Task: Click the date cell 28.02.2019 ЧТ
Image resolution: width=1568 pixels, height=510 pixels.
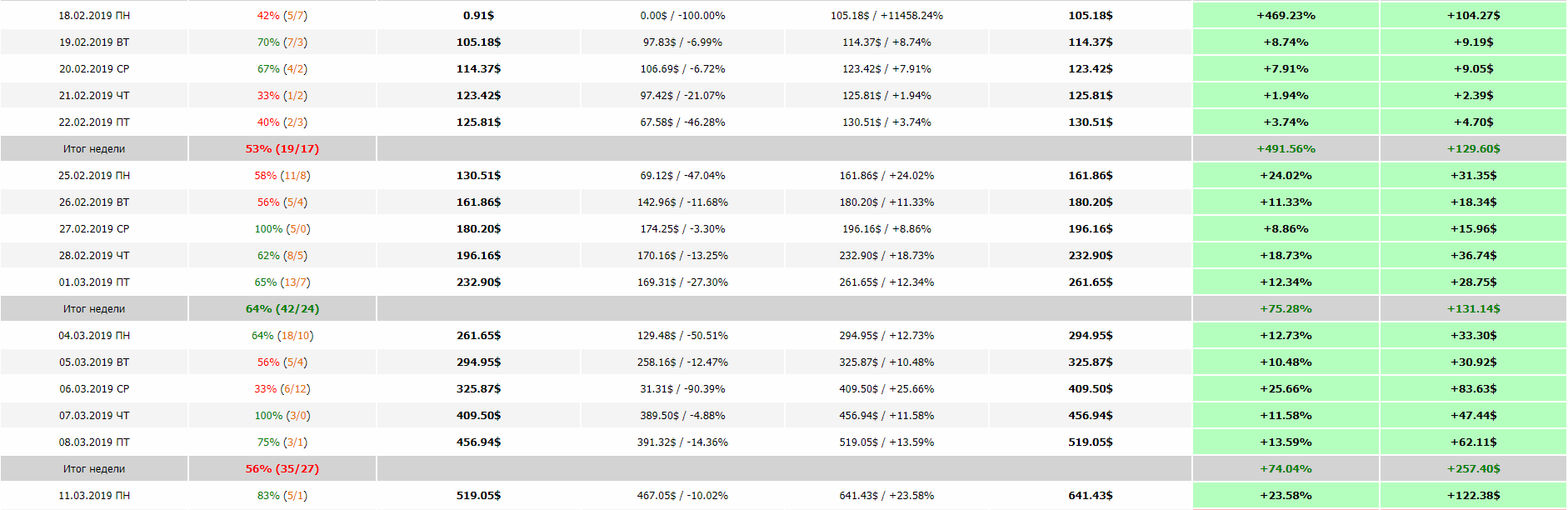Action: click(x=94, y=256)
